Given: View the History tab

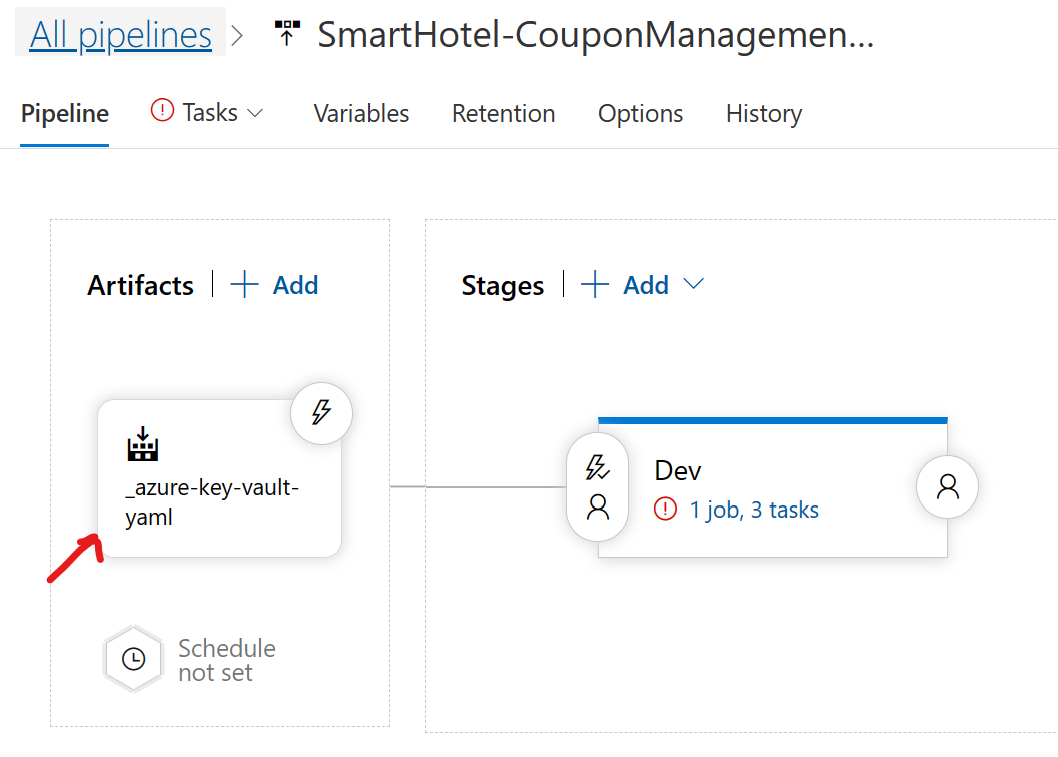Looking at the screenshot, I should (x=763, y=114).
